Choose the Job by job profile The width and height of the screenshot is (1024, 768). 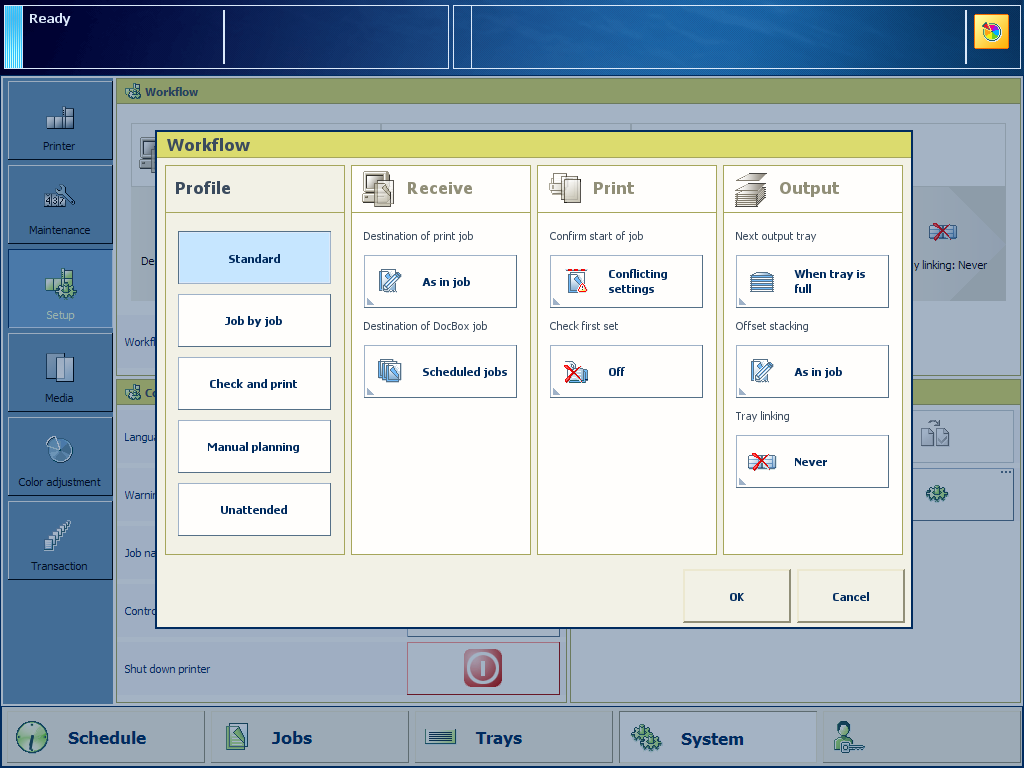254,321
